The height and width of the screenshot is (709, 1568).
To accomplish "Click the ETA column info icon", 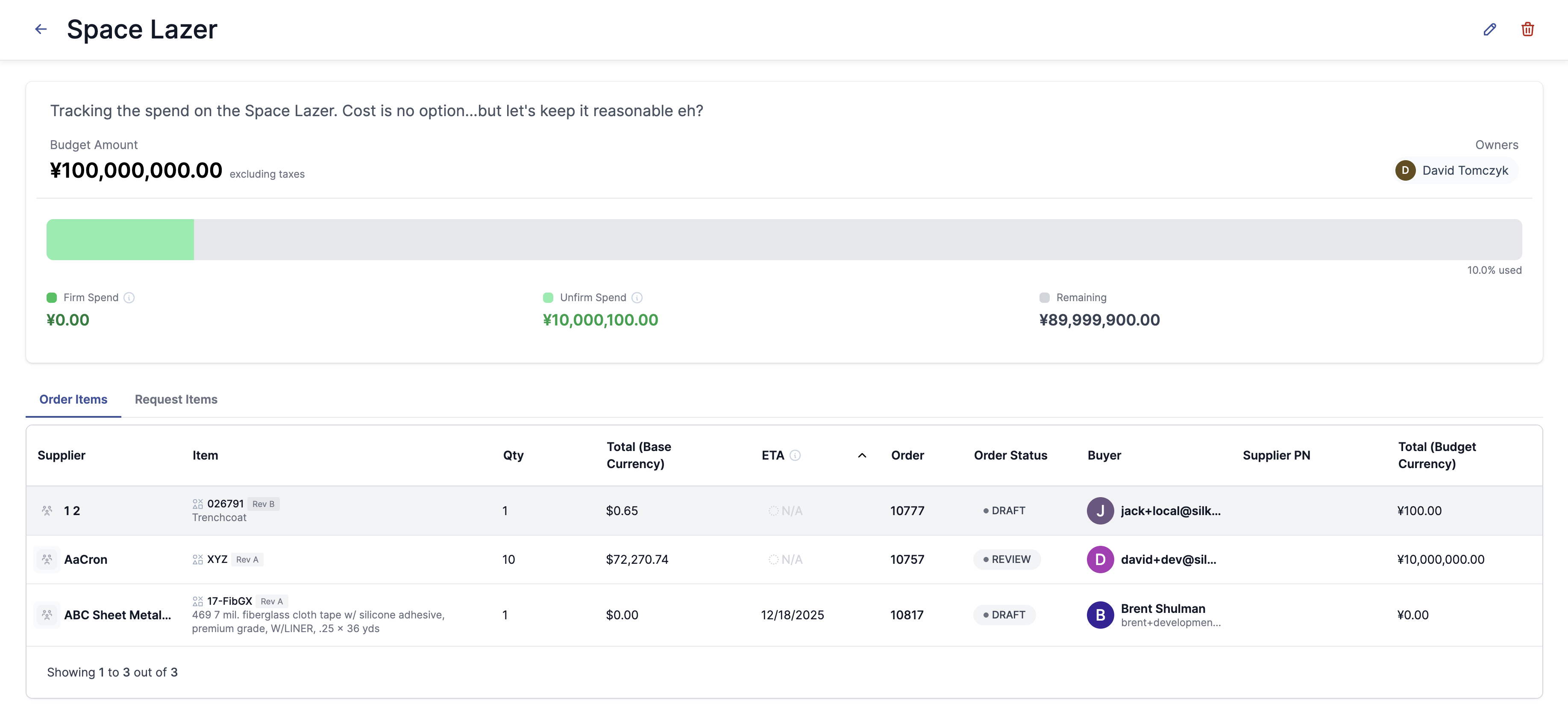I will click(795, 455).
